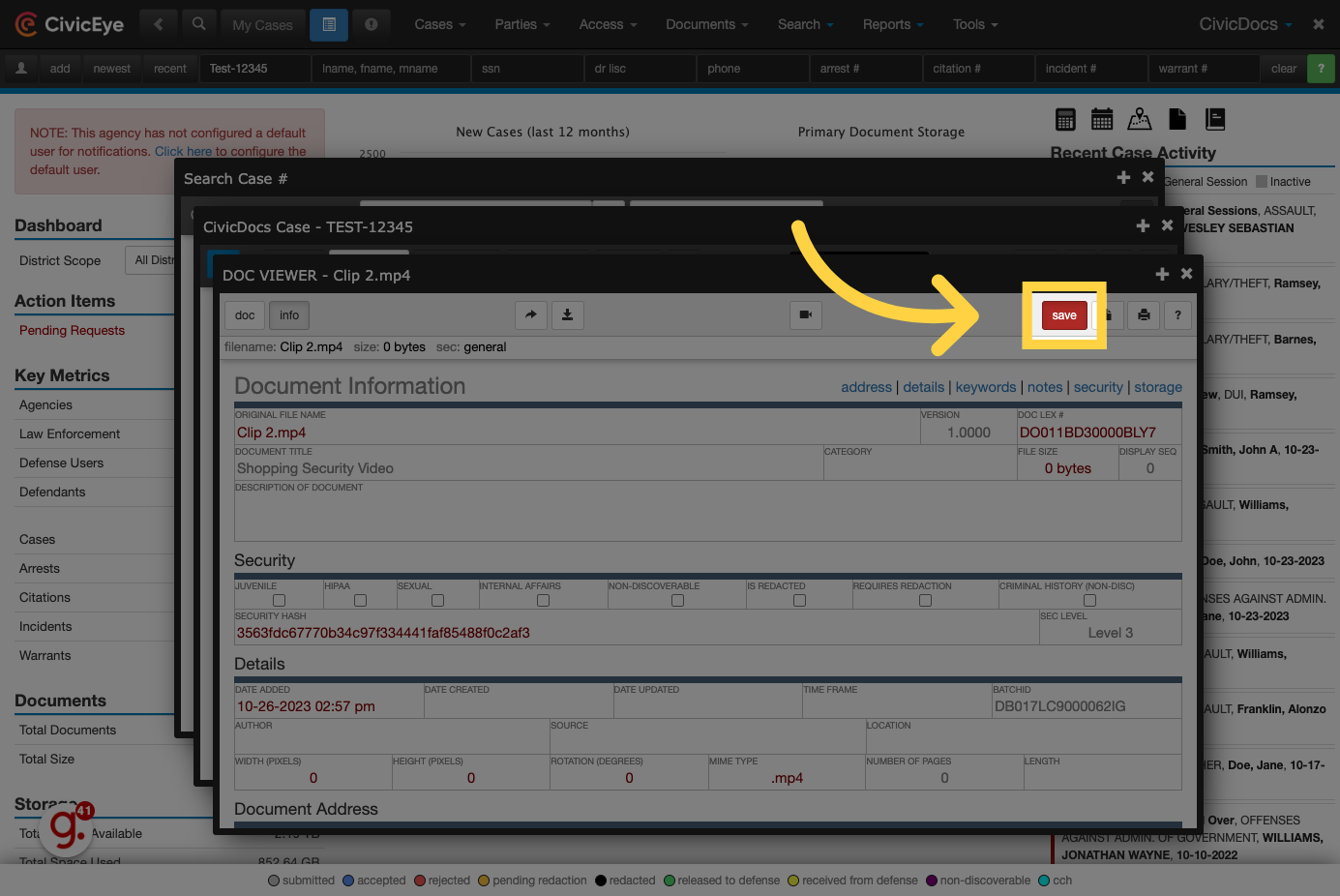
Task: Jump to the notes section link
Action: [1045, 387]
